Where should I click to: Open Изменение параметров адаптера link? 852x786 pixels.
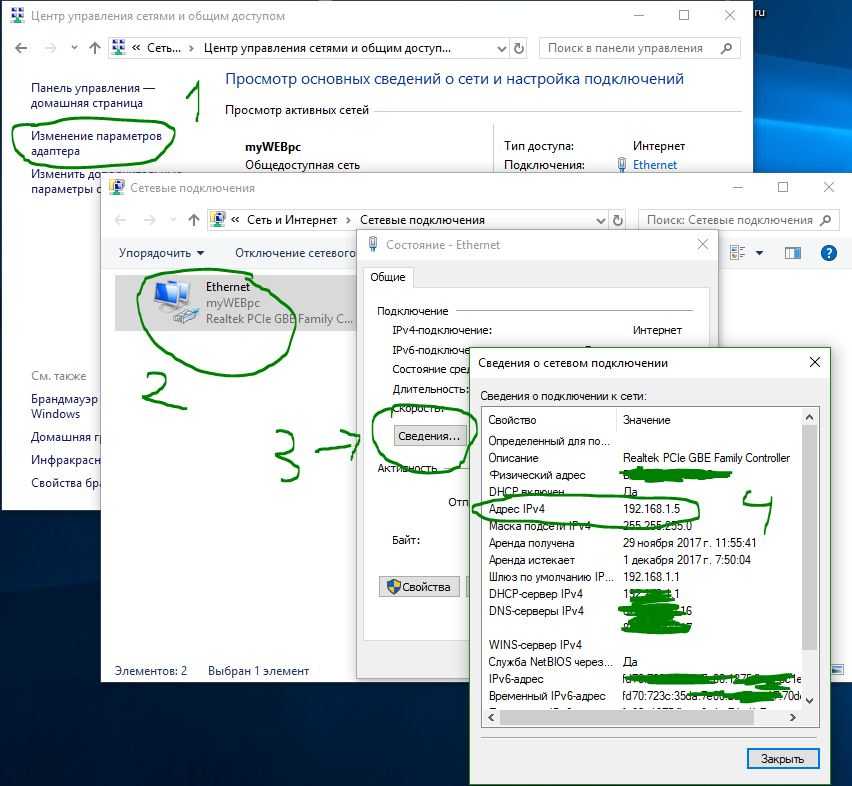[95, 143]
